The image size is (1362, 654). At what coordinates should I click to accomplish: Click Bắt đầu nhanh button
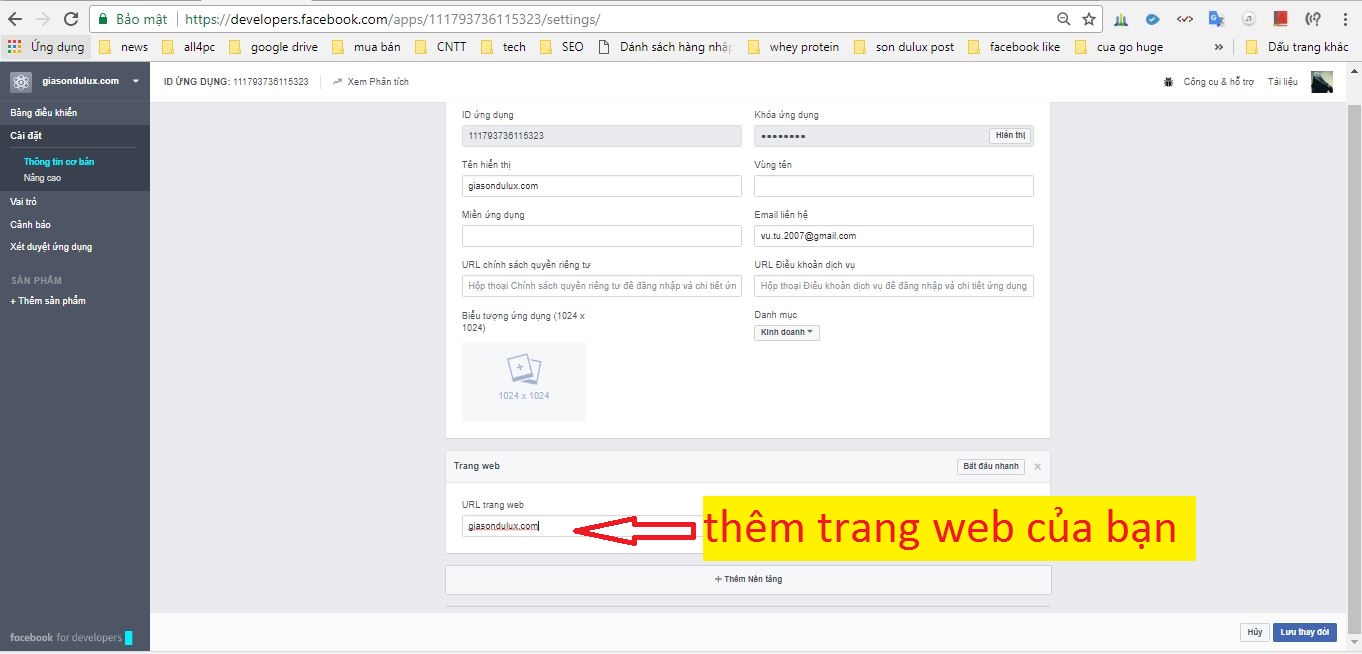[x=990, y=466]
